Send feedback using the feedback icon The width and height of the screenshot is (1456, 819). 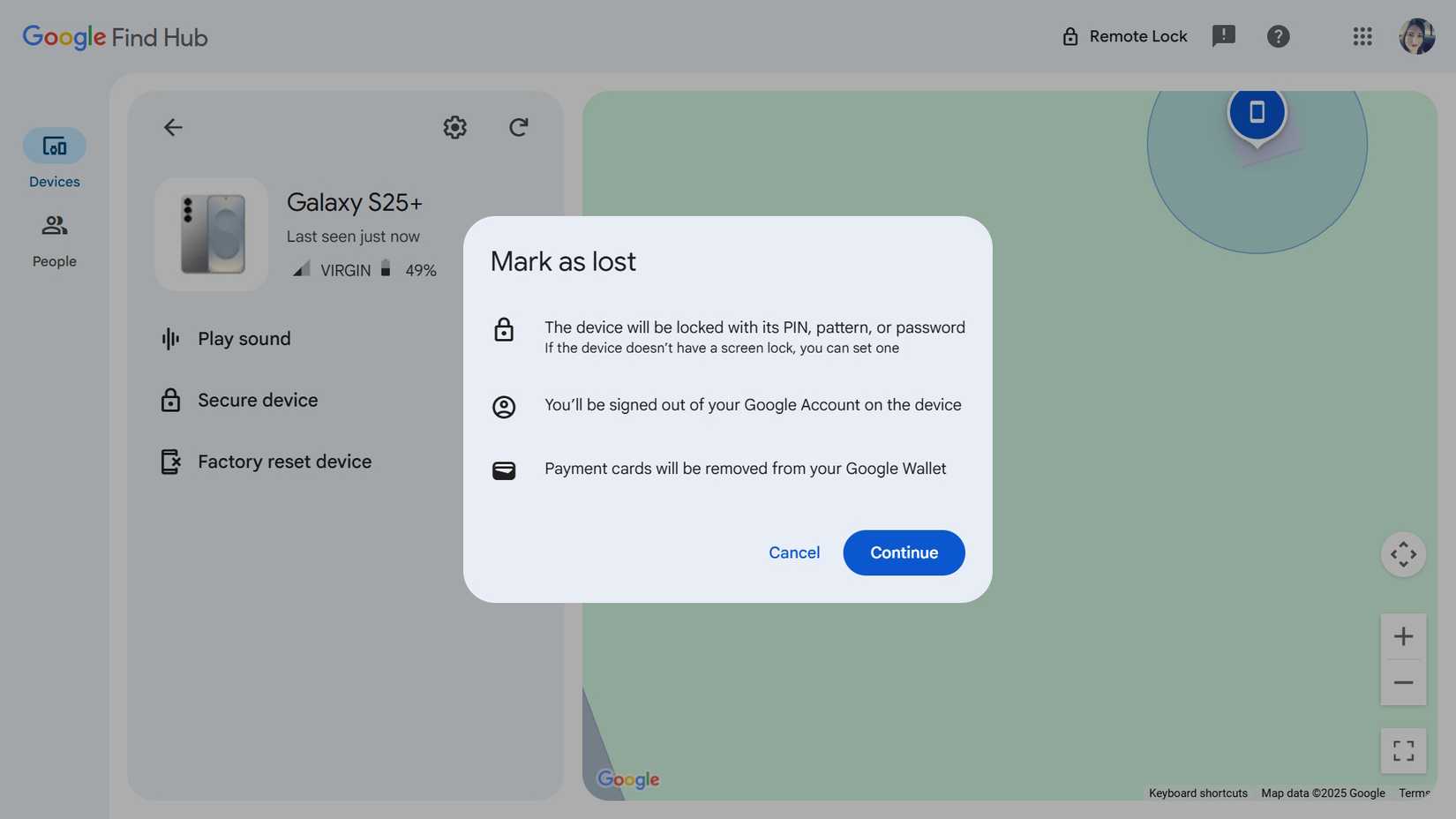click(1224, 36)
